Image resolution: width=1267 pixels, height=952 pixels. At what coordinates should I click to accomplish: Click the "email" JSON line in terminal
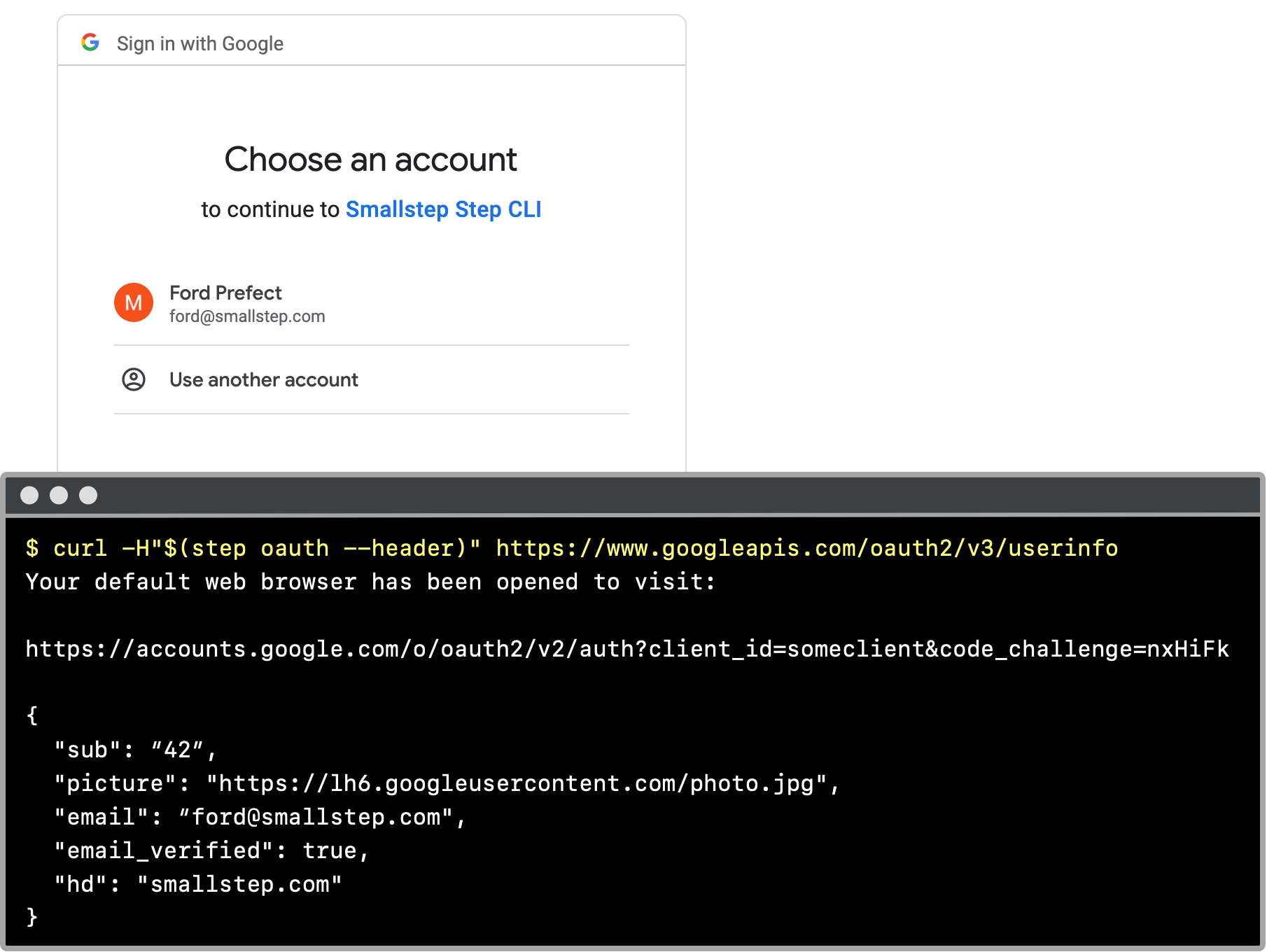pyautogui.click(x=260, y=817)
